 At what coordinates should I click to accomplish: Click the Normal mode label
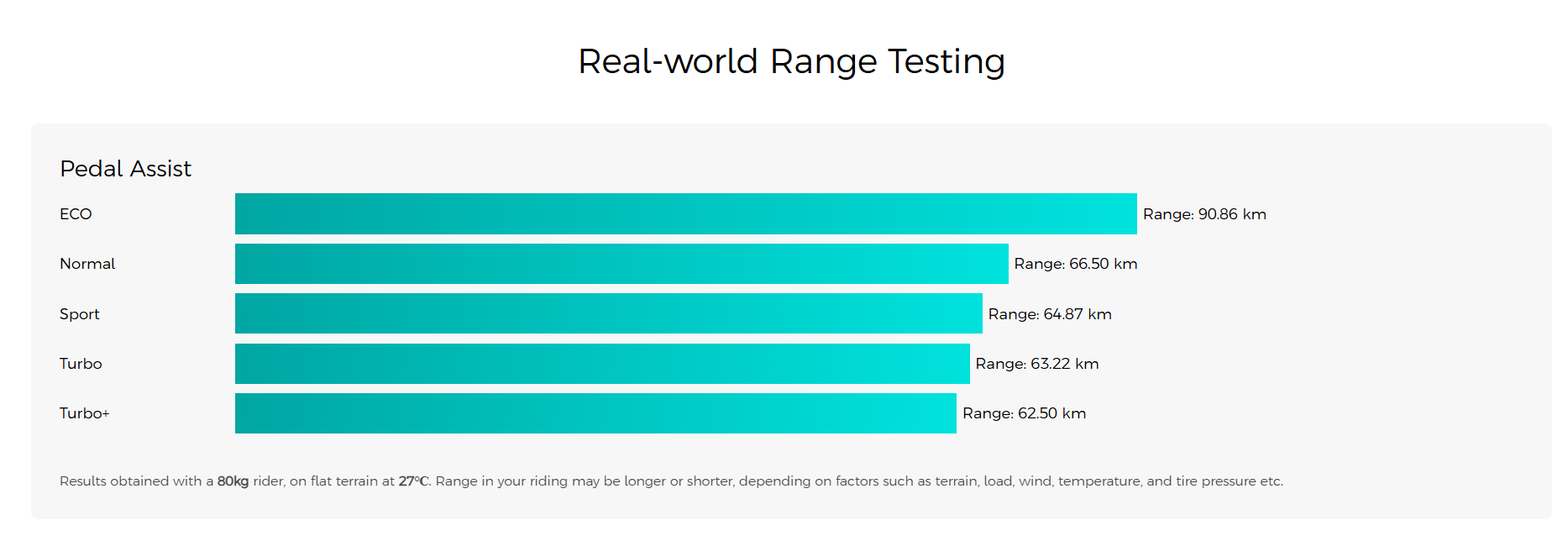pos(87,264)
